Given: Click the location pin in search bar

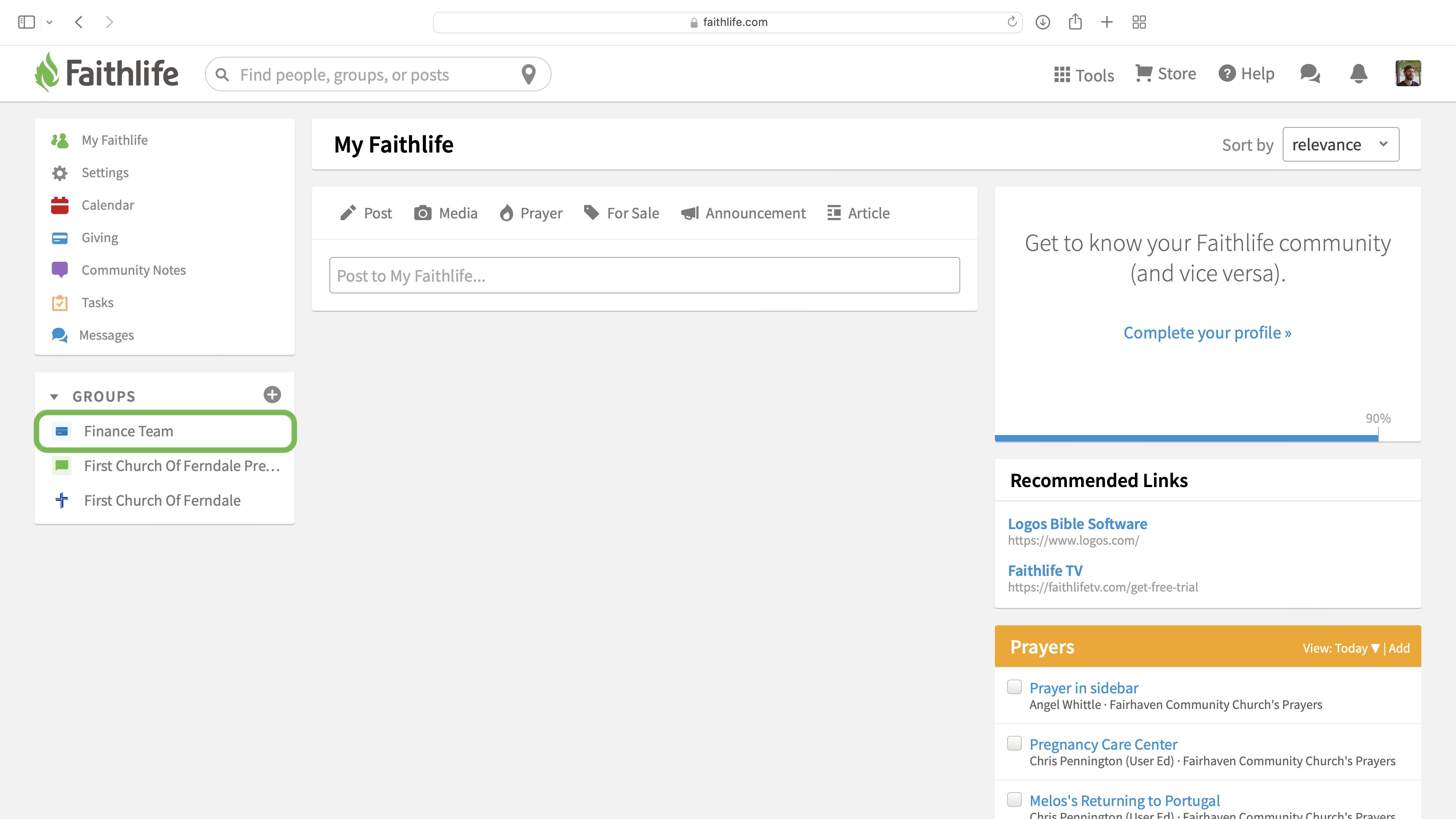Looking at the screenshot, I should (529, 74).
